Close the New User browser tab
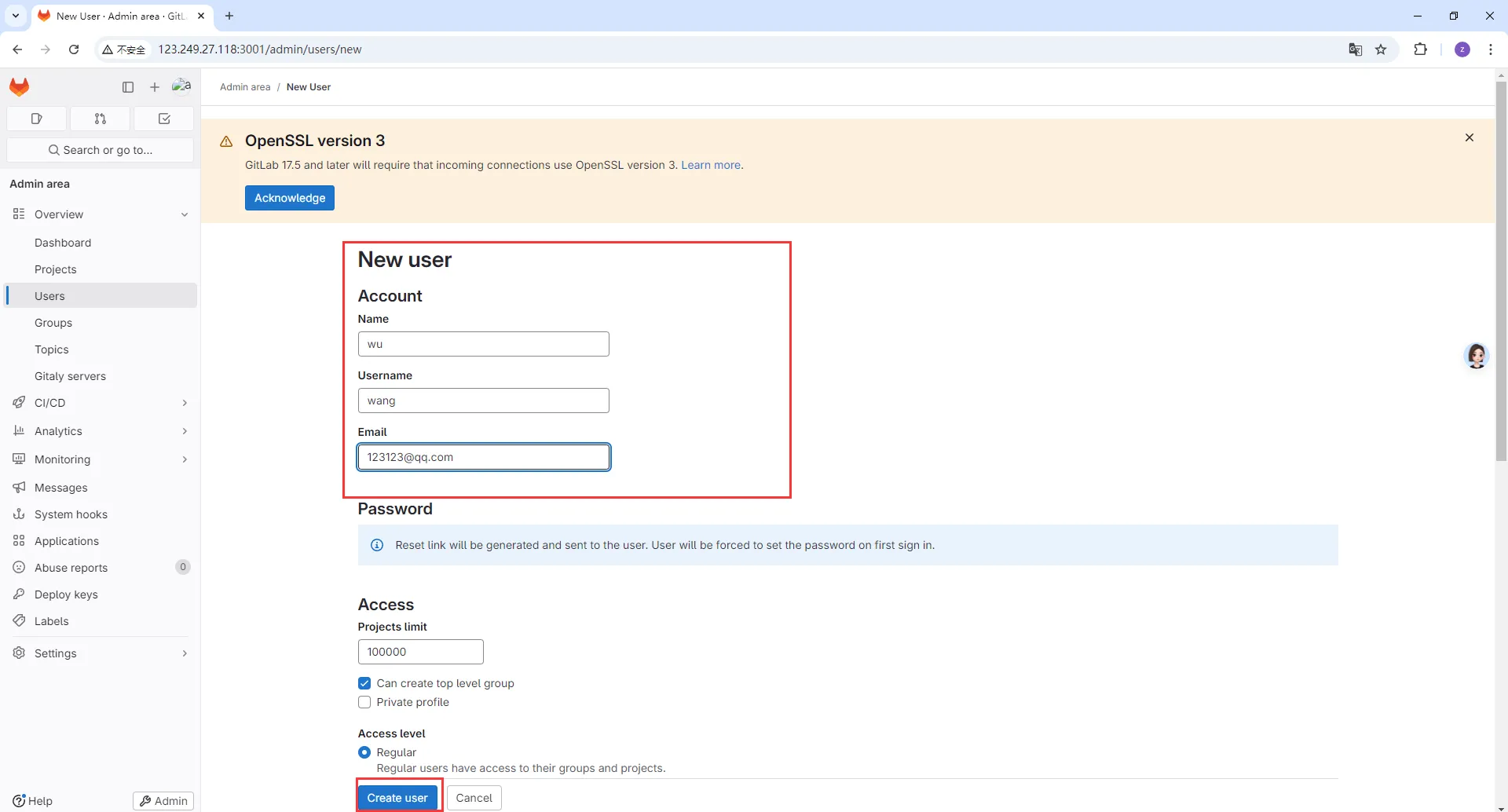The width and height of the screenshot is (1508, 812). (x=201, y=16)
